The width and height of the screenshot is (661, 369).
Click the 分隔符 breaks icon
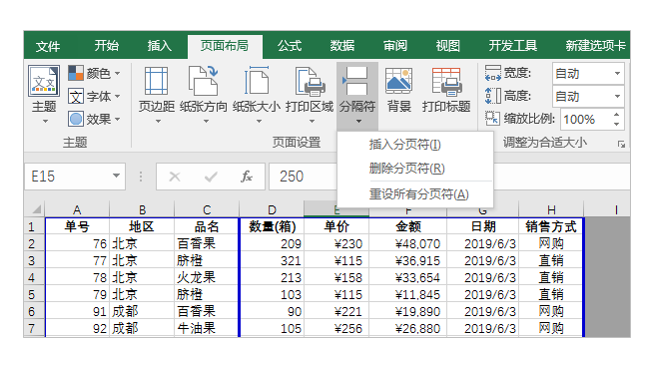click(357, 81)
